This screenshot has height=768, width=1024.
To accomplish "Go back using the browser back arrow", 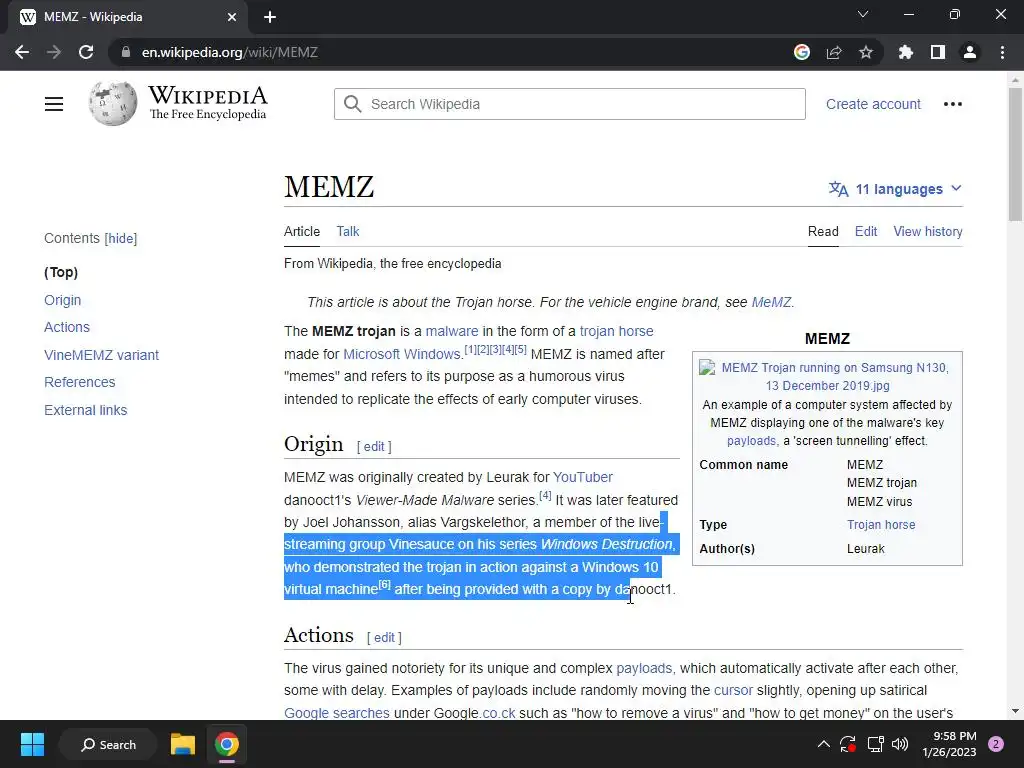I will point(22,52).
